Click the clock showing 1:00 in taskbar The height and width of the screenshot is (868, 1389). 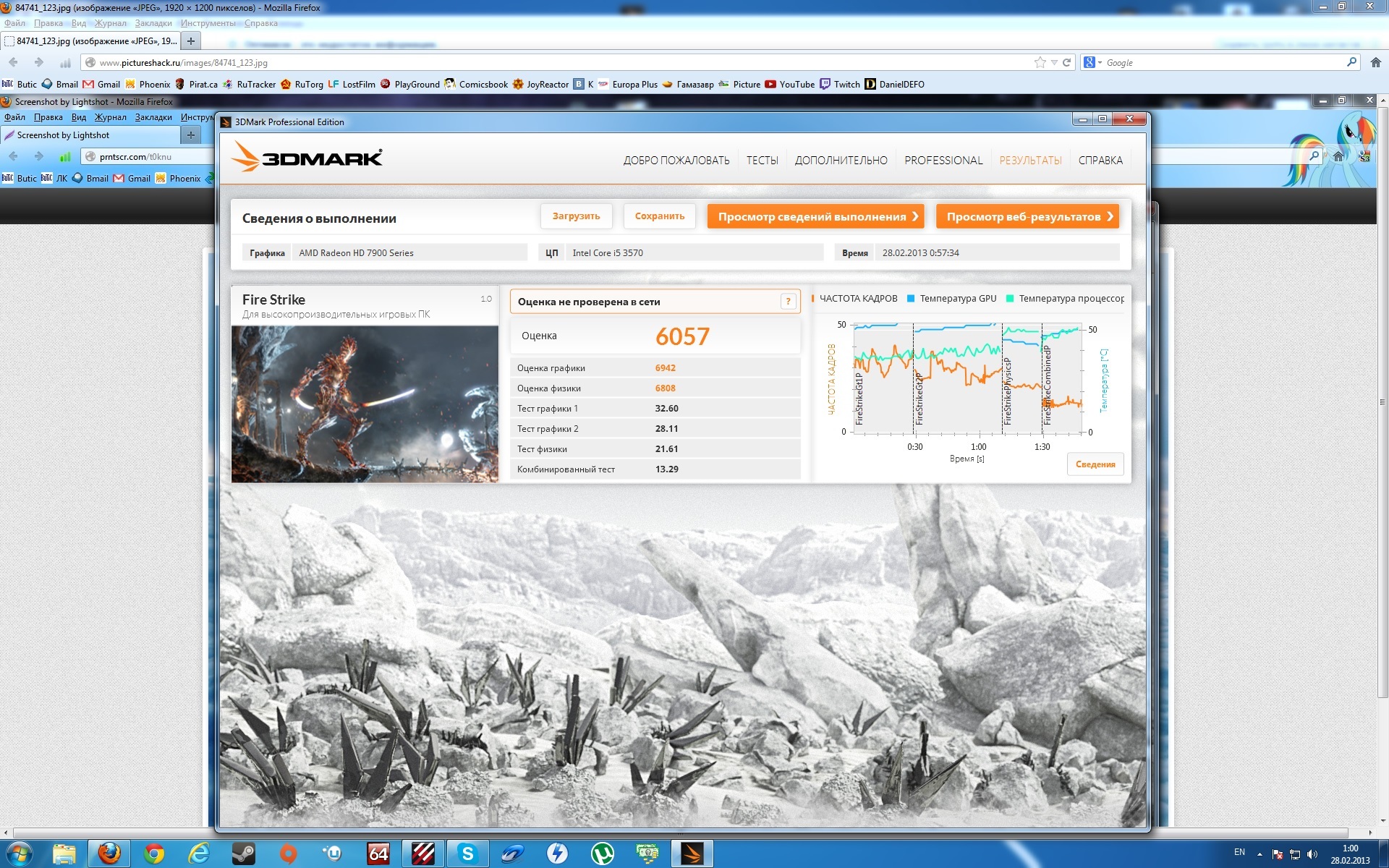pyautogui.click(x=1350, y=854)
